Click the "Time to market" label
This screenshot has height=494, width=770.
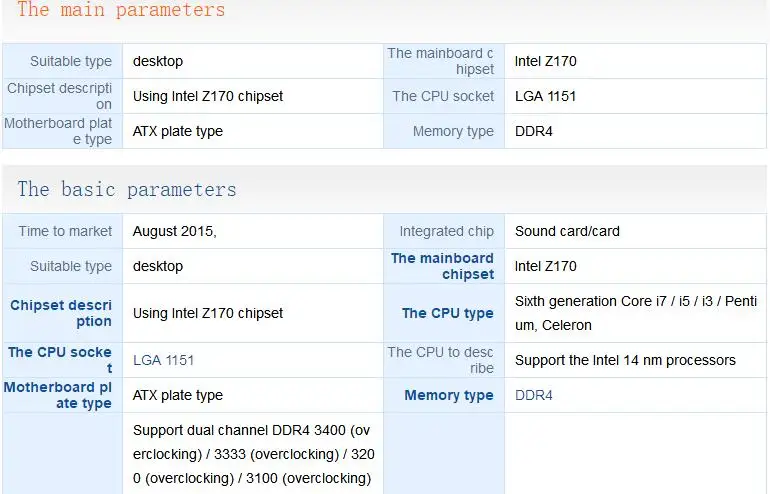(65, 231)
